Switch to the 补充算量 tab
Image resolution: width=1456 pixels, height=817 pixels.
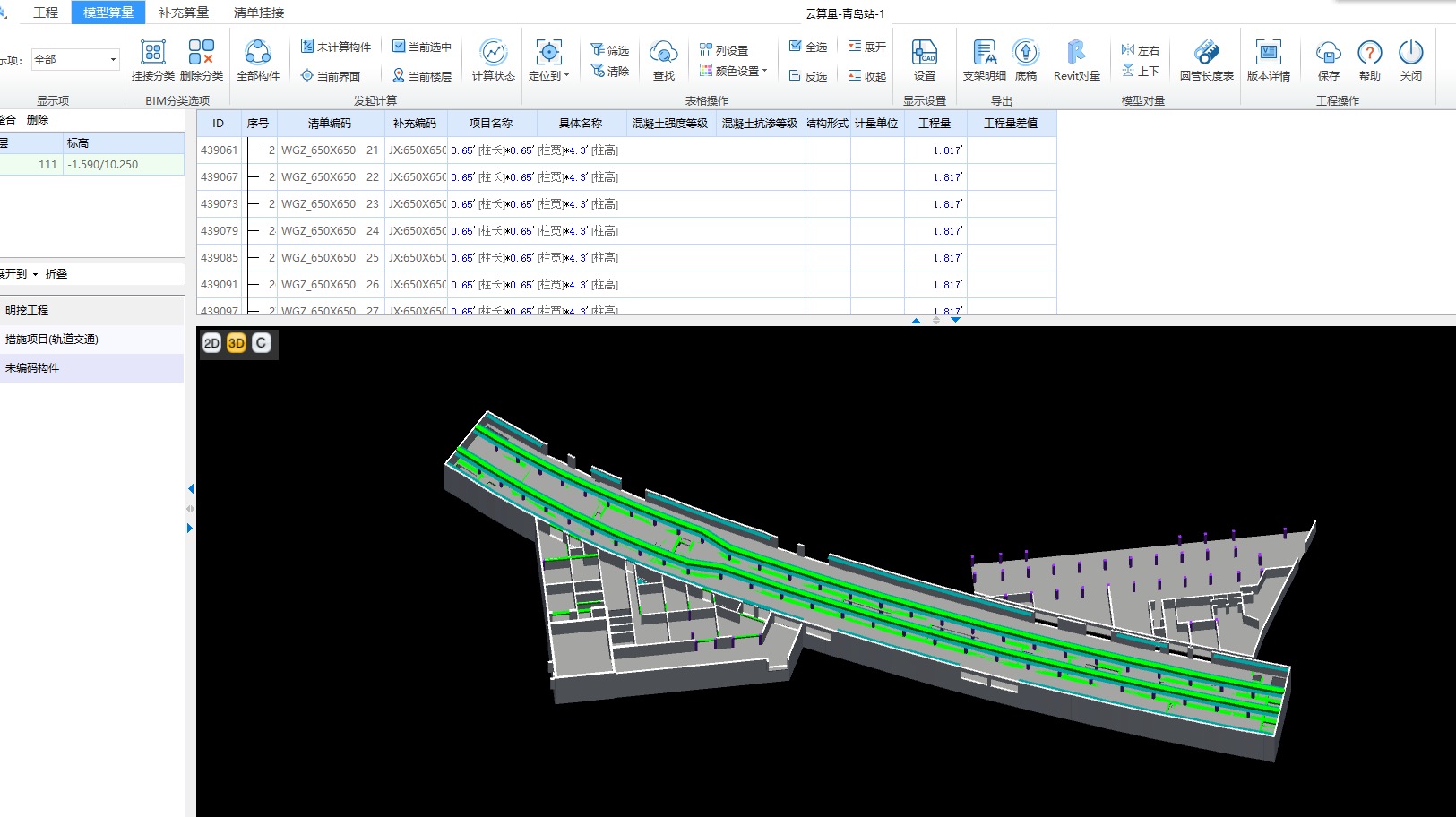pyautogui.click(x=184, y=13)
